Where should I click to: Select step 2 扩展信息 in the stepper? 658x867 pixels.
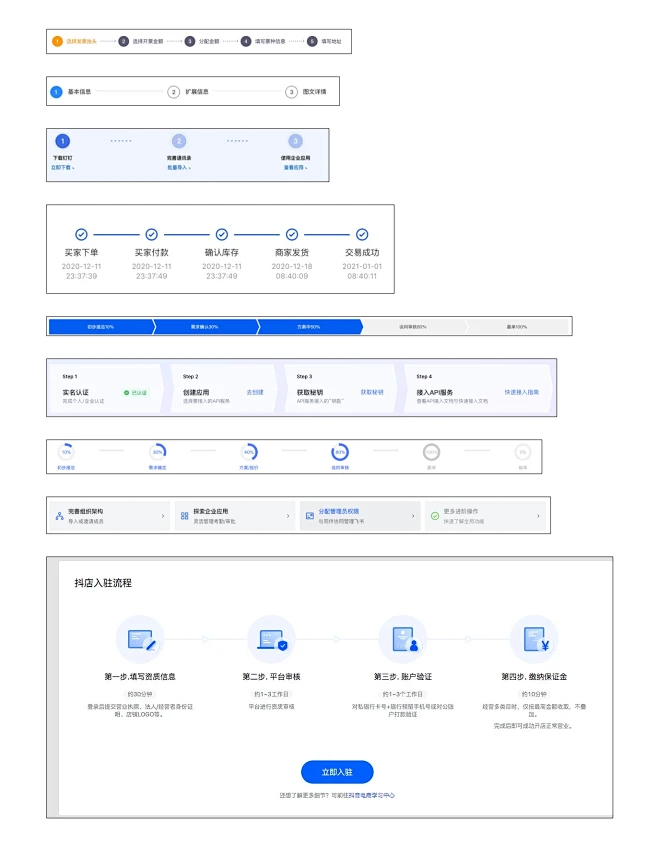coord(188,92)
